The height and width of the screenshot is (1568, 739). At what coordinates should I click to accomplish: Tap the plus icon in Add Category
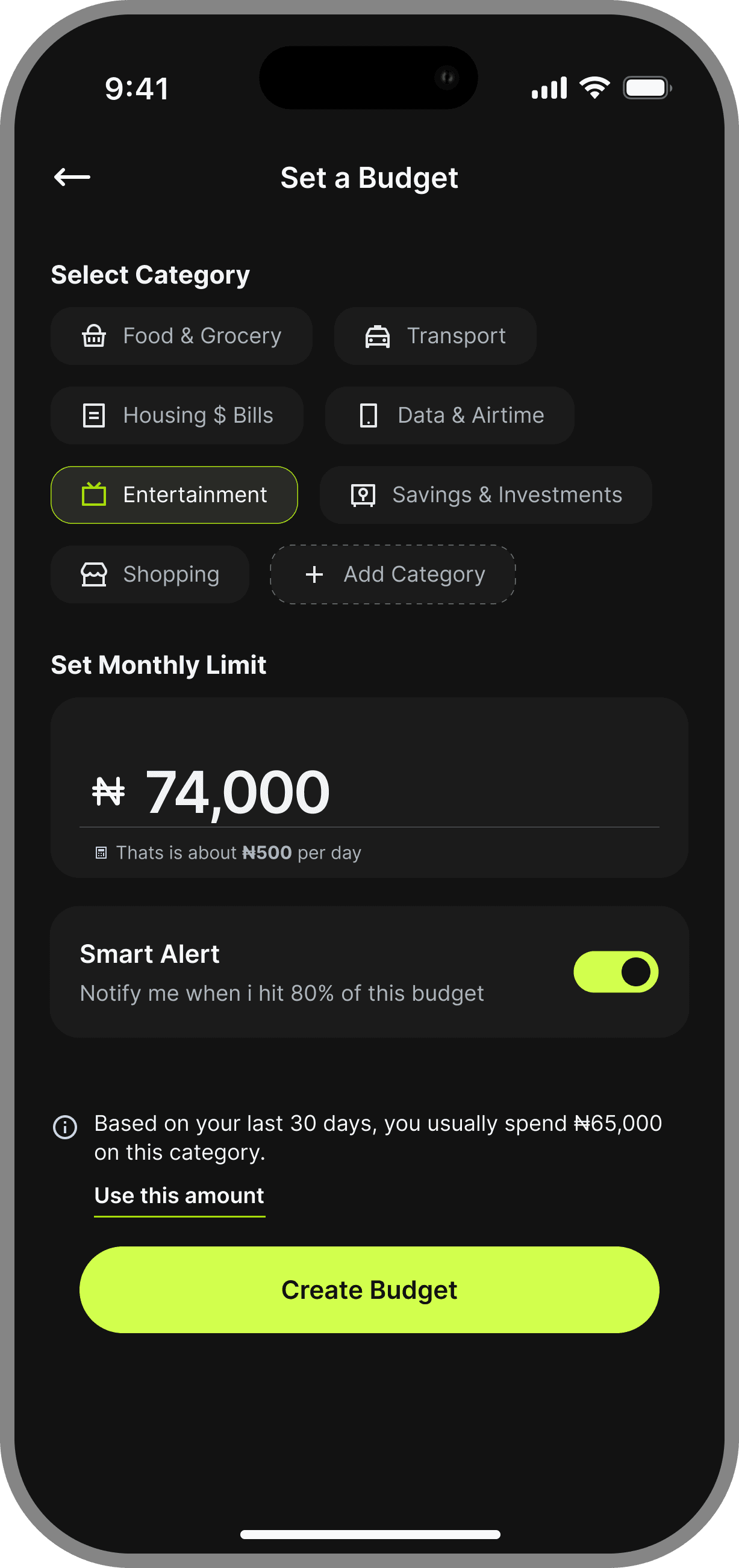click(x=314, y=574)
